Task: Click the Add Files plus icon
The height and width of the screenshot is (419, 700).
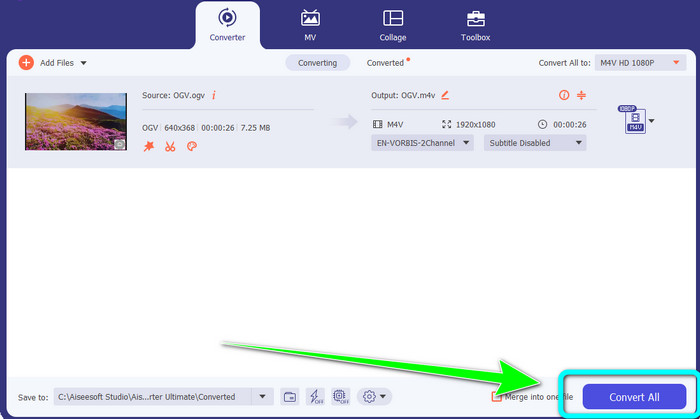Action: [25, 62]
